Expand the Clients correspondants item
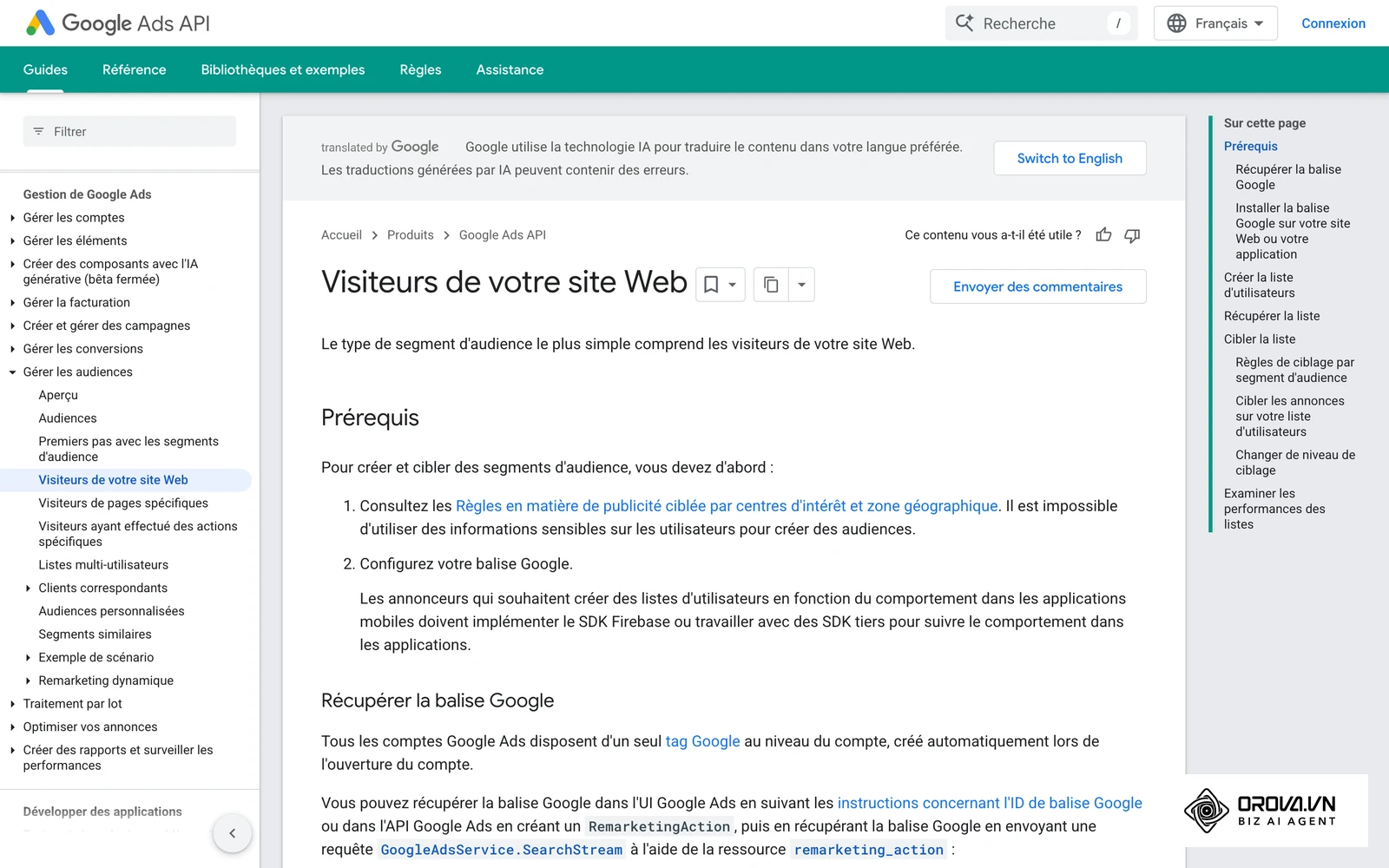The width and height of the screenshot is (1389, 868). [28, 589]
